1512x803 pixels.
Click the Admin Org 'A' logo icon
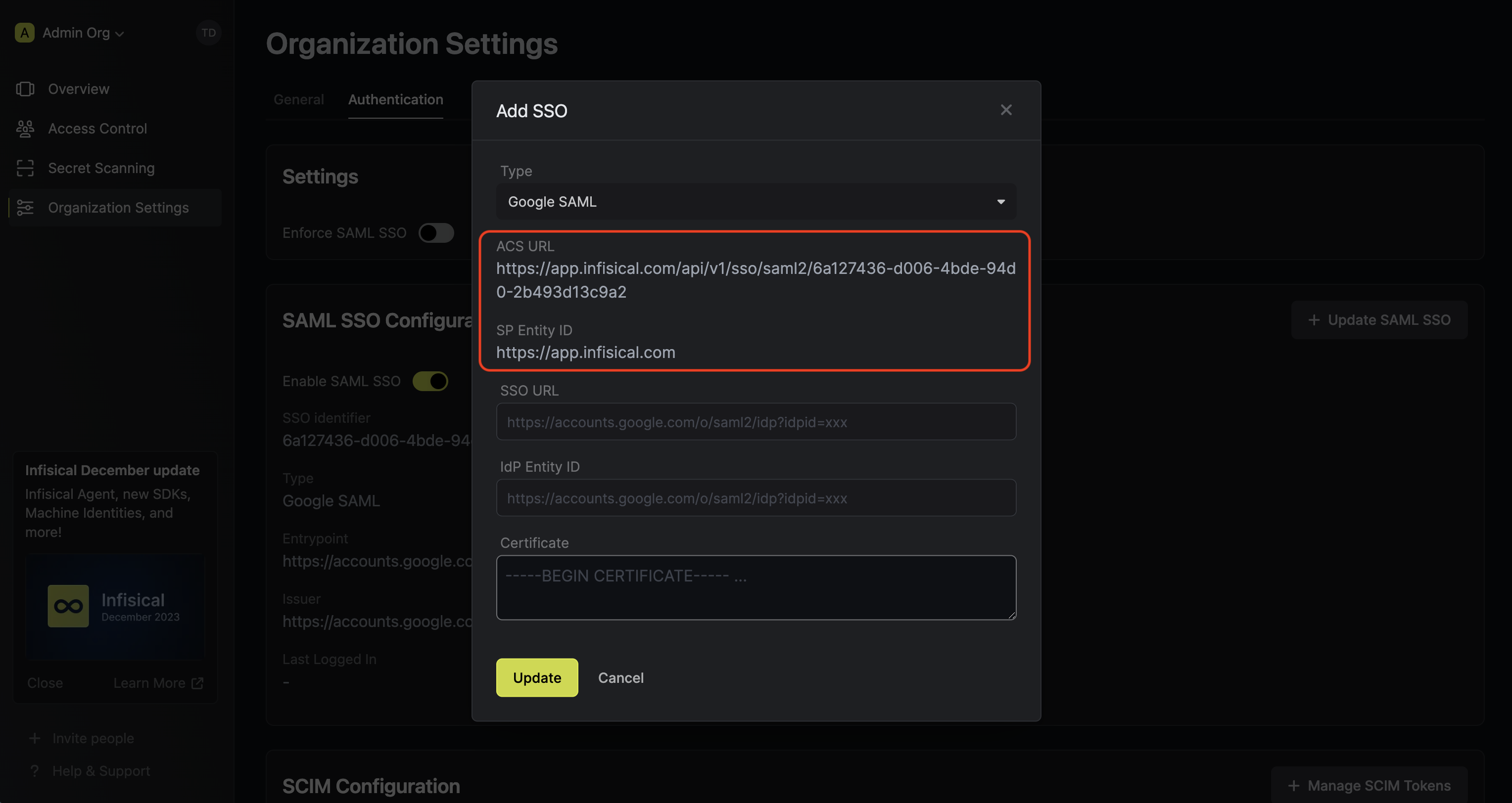25,33
